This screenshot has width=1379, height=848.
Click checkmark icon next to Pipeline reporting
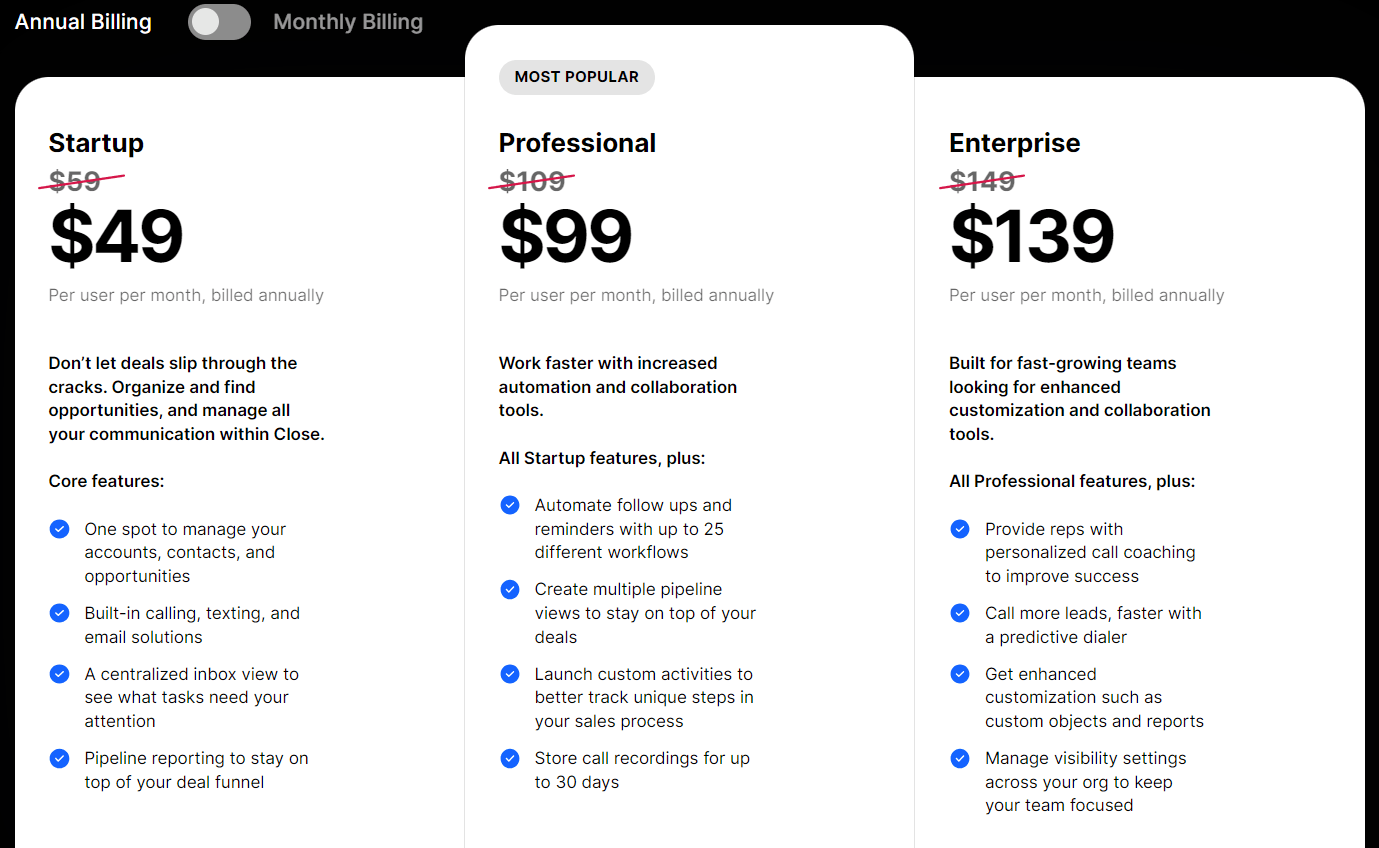pyautogui.click(x=59, y=758)
